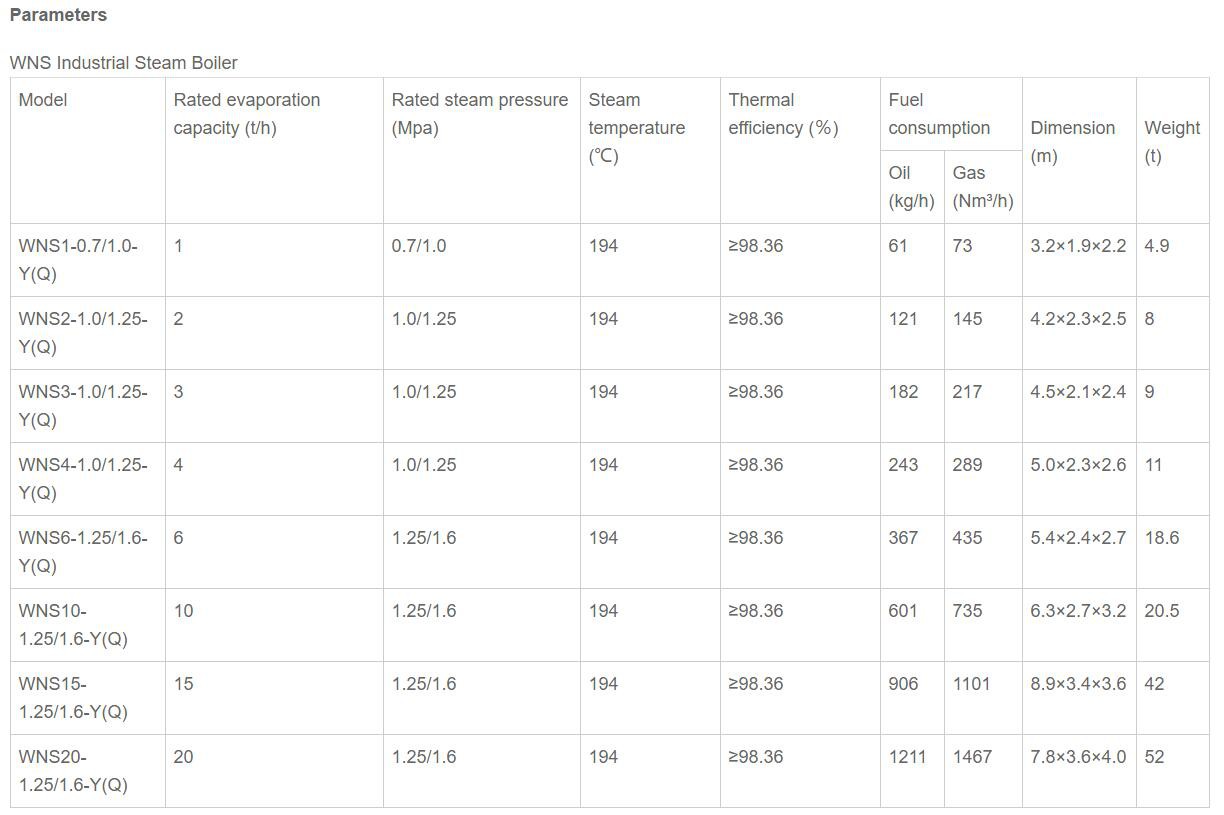1224x815 pixels.
Task: Select the Dimension (m) header
Action: click(x=1072, y=142)
